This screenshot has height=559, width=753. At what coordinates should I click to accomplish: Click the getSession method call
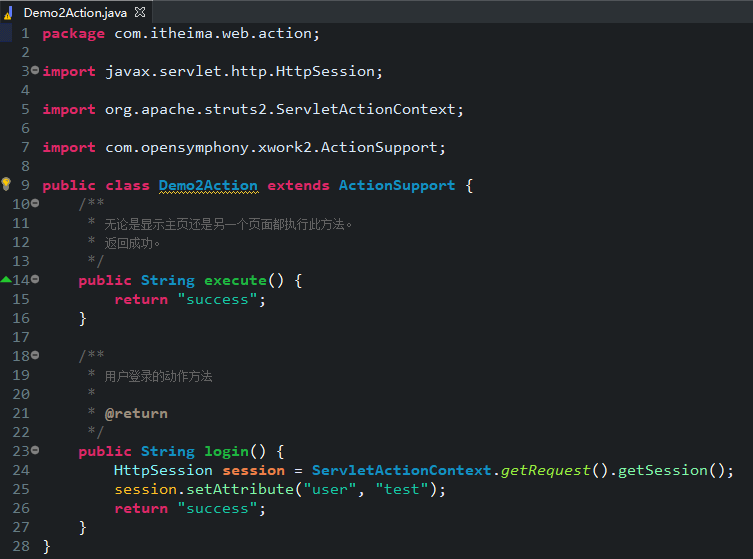click(x=663, y=471)
